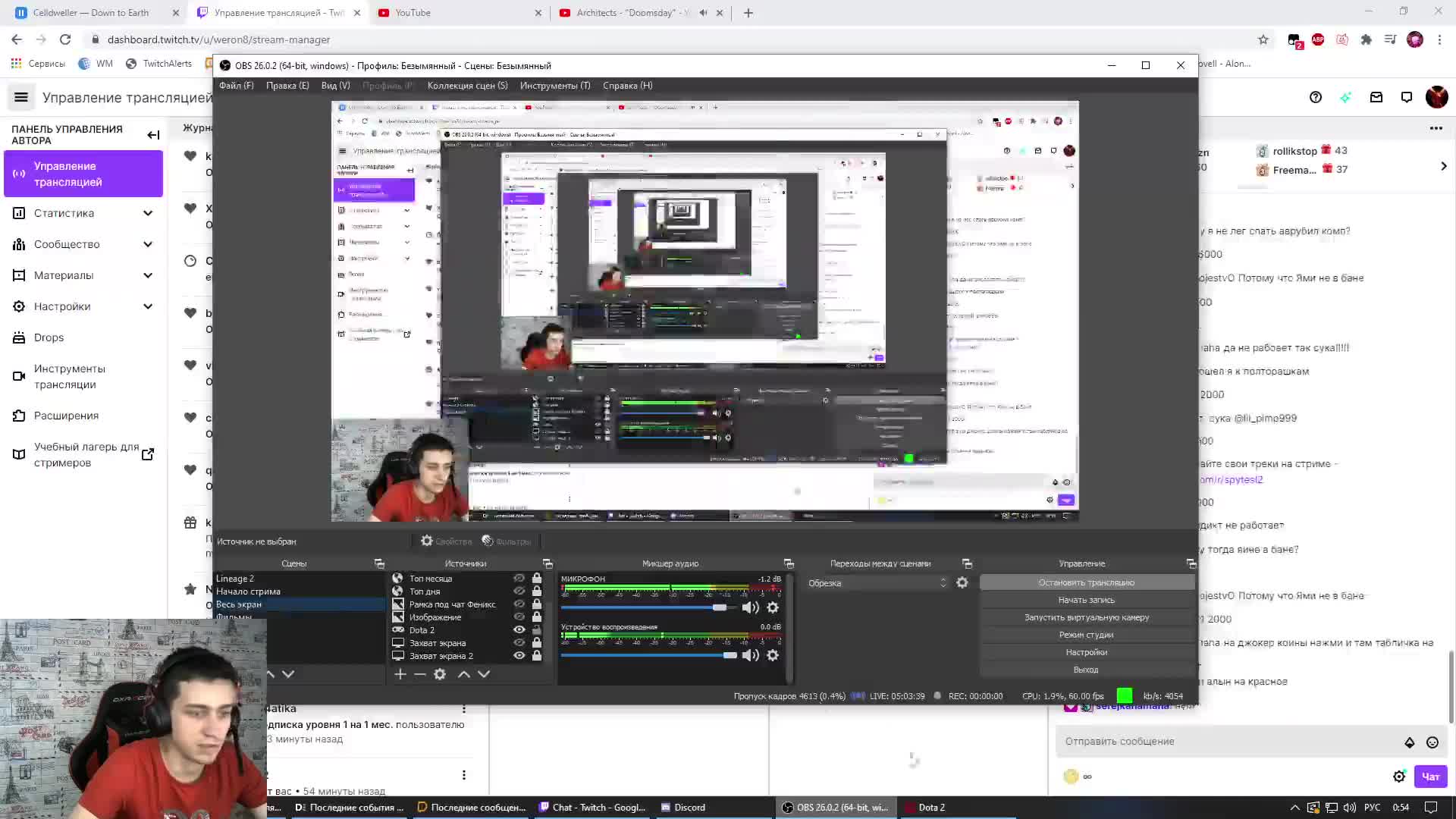The width and height of the screenshot is (1456, 819).
Task: Undock the Сцены panel
Action: 379,563
